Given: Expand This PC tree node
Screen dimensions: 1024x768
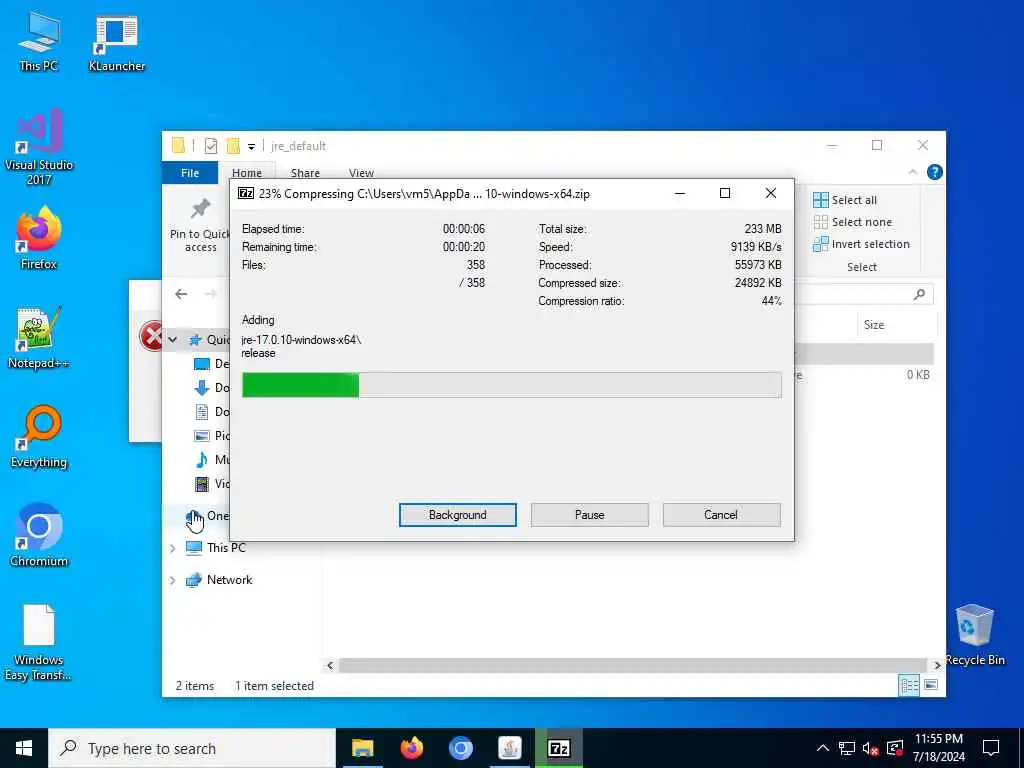Looking at the screenshot, I should (x=173, y=548).
